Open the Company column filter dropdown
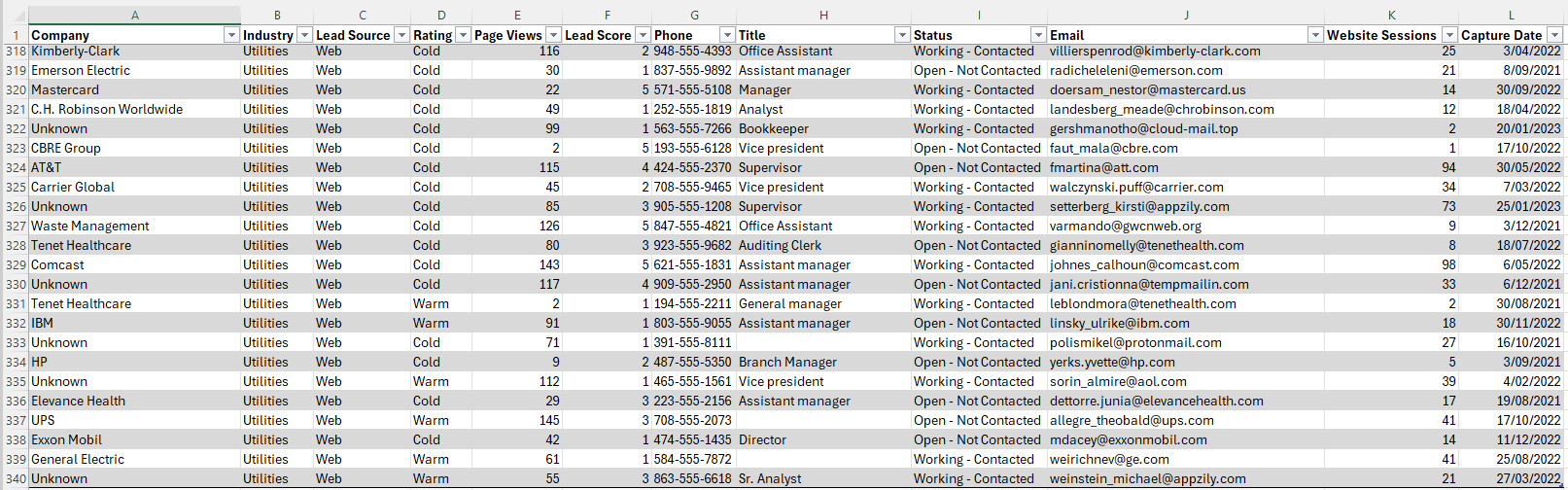Viewport: 1568px width, 490px height. (231, 35)
